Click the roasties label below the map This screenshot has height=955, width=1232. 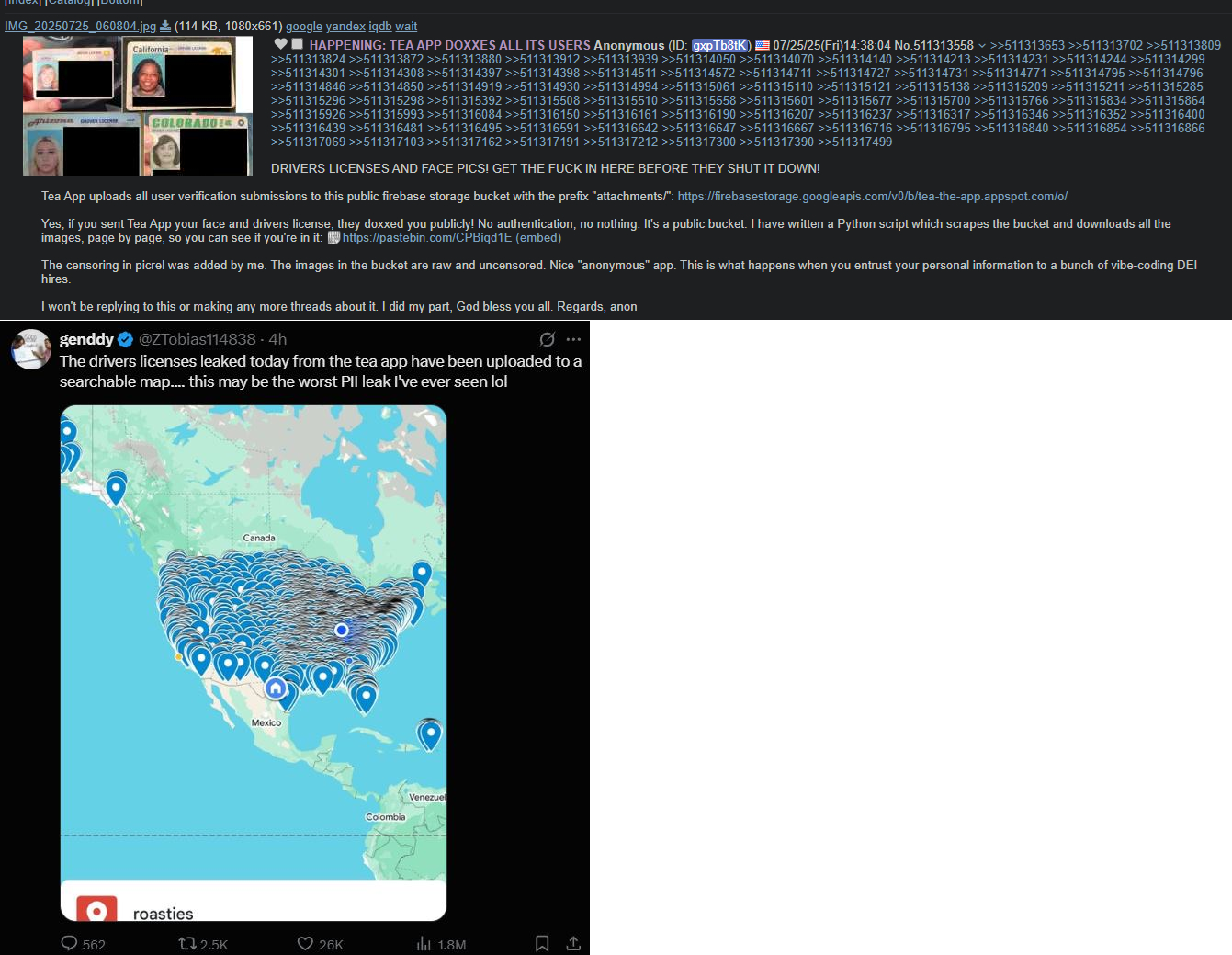coord(164,913)
